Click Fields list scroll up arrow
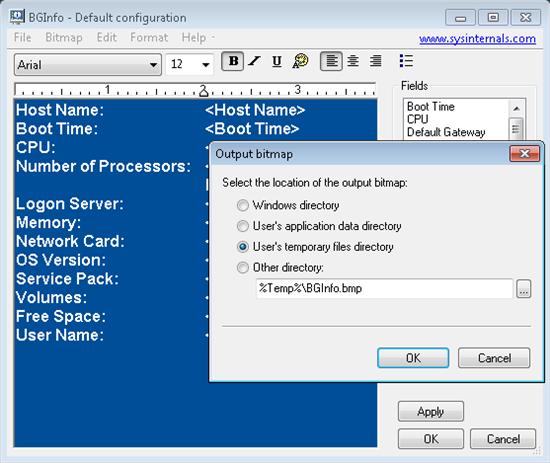 coord(516,108)
